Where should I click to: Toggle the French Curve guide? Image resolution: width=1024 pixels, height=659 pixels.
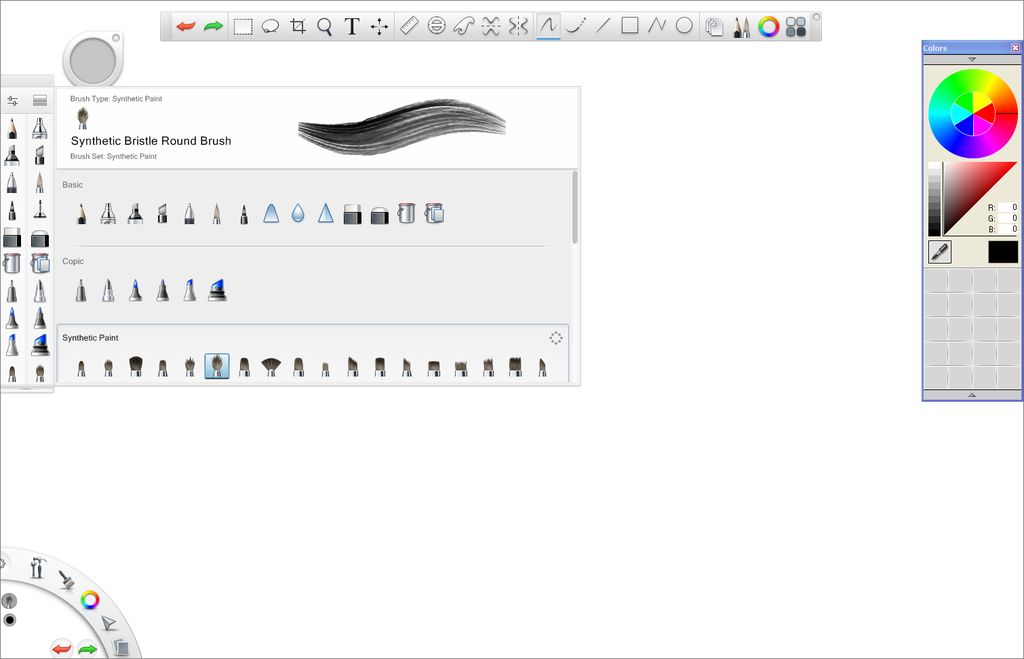[464, 26]
